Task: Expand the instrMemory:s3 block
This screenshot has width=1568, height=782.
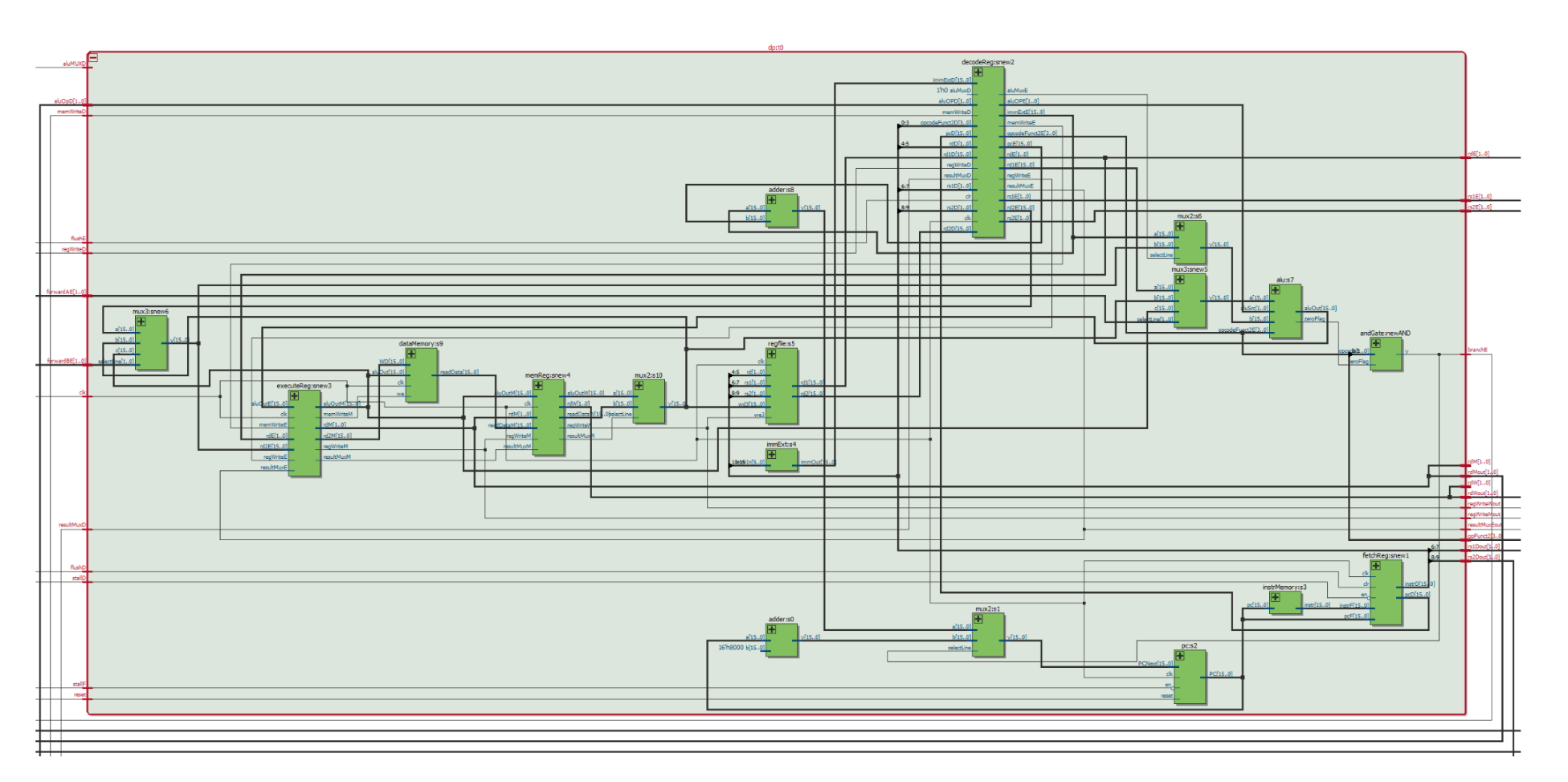Action: [x=1276, y=598]
